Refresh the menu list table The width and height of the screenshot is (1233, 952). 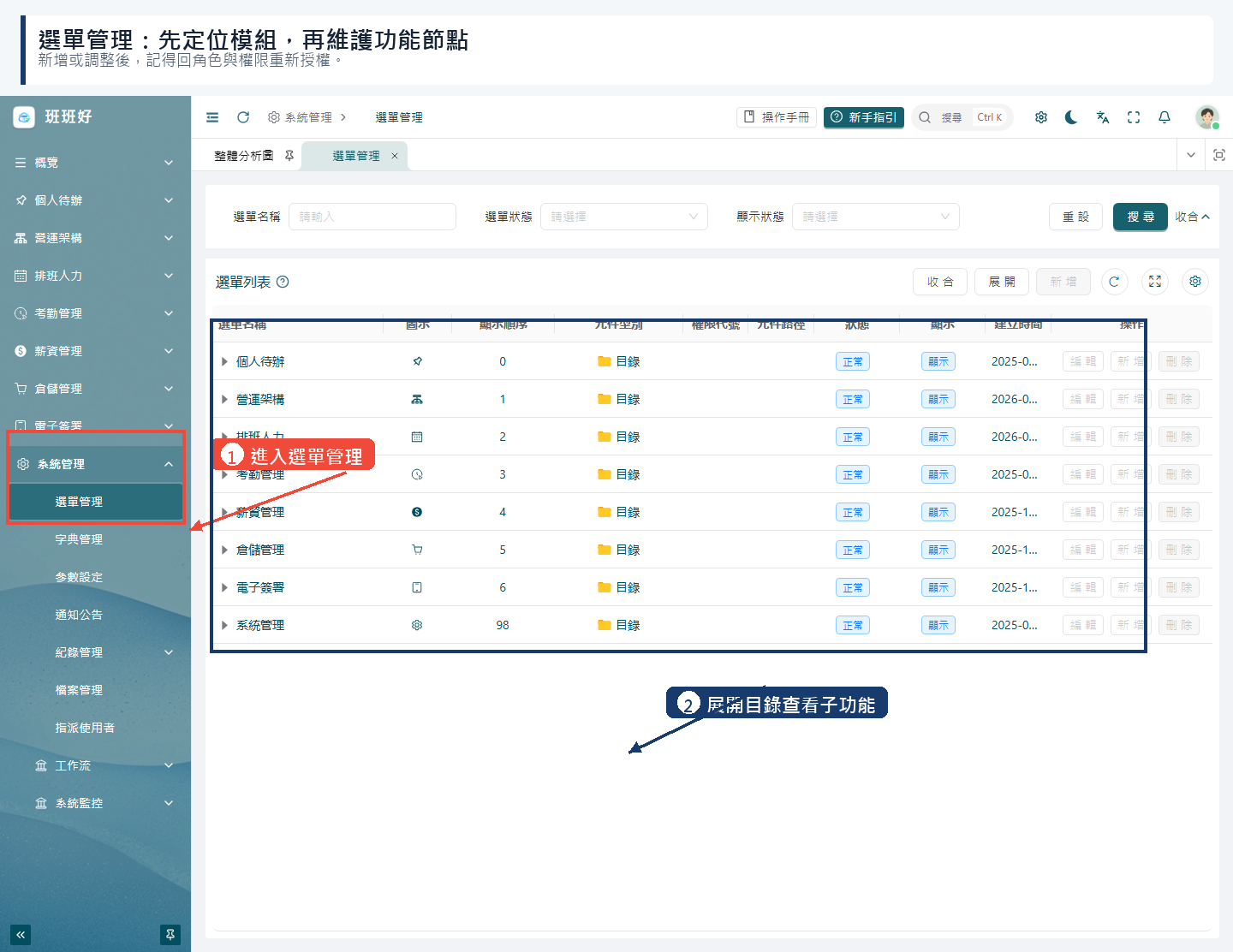1114,282
